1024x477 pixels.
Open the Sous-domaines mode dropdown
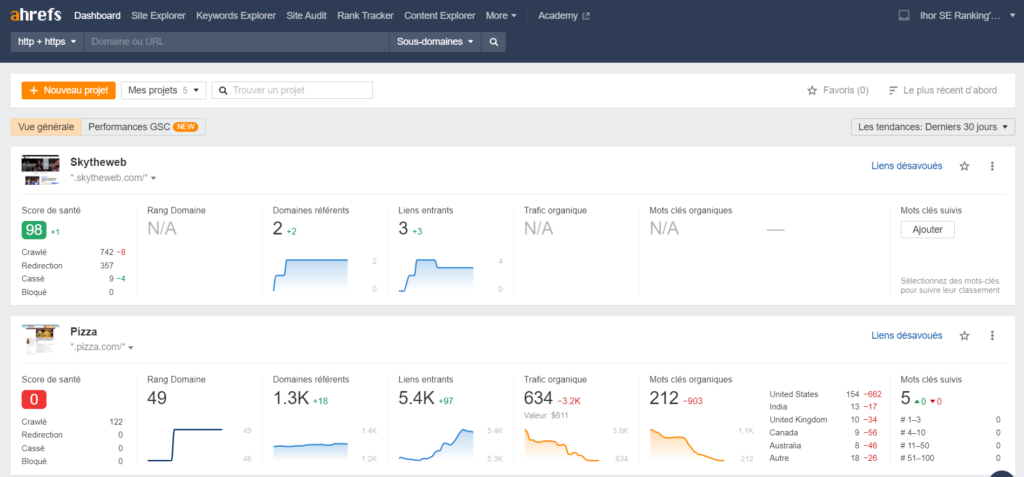435,42
